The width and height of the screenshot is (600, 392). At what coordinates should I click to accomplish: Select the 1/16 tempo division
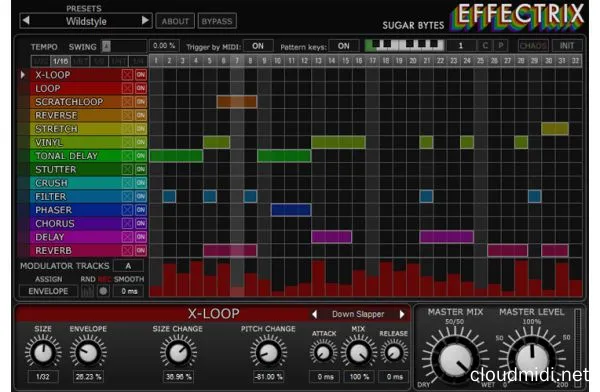tap(60, 61)
